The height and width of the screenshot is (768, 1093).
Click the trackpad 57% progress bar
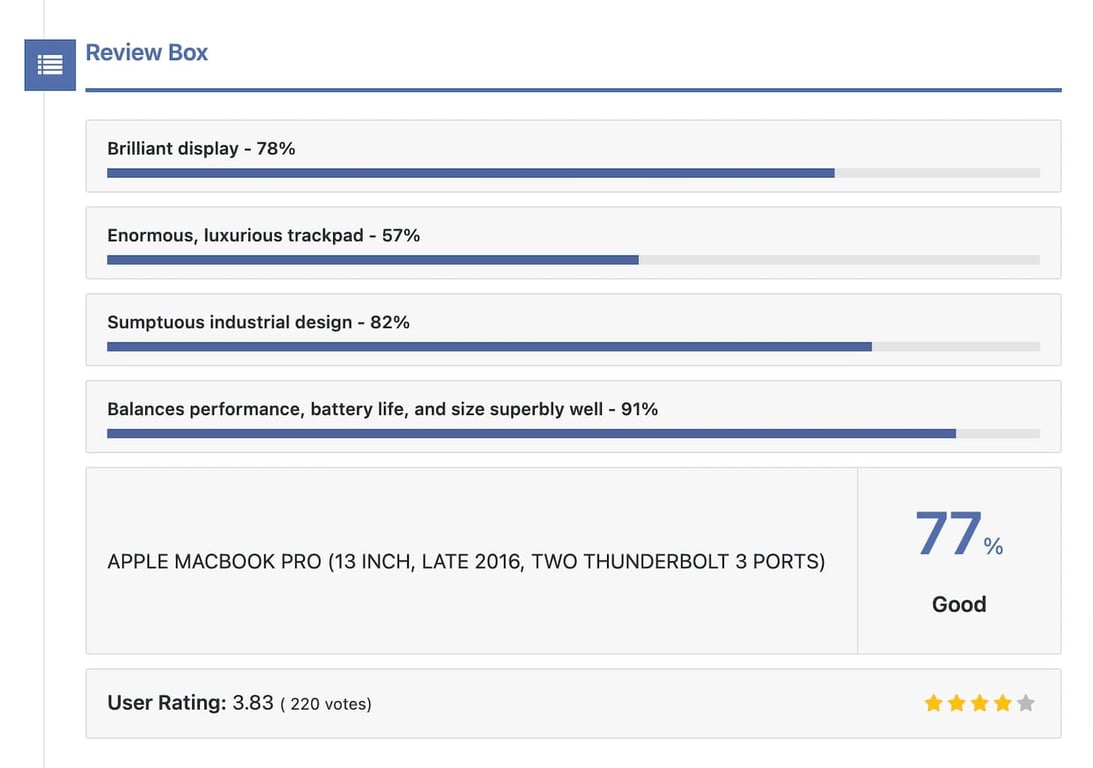click(x=572, y=260)
